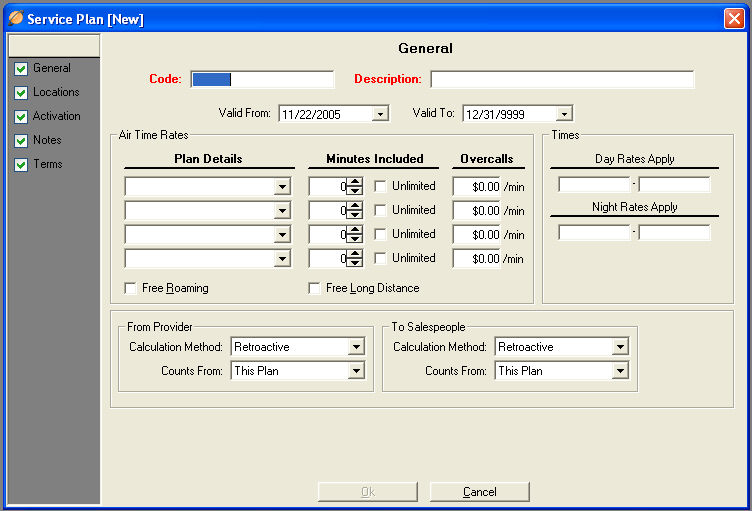752x511 pixels.
Task: Click into the Description text field
Action: click(x=562, y=80)
